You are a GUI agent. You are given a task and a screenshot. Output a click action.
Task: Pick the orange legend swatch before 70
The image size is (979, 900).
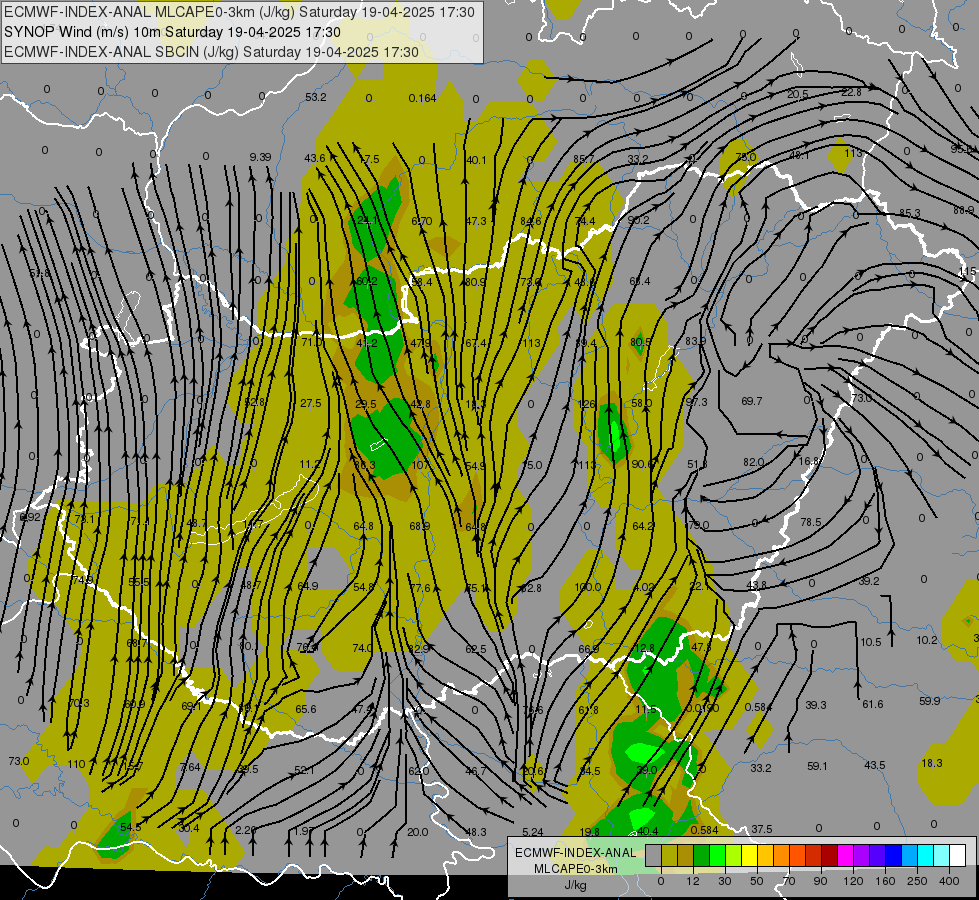[x=782, y=856]
